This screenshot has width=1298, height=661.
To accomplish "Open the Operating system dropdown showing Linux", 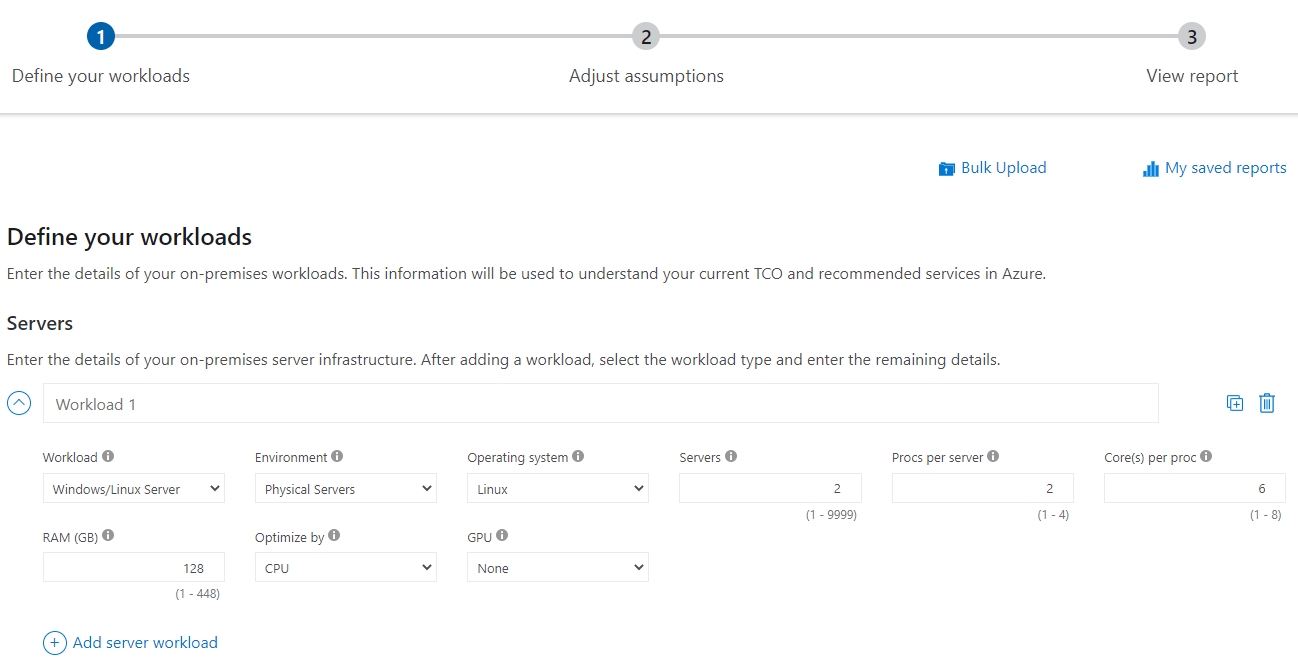I will [557, 489].
